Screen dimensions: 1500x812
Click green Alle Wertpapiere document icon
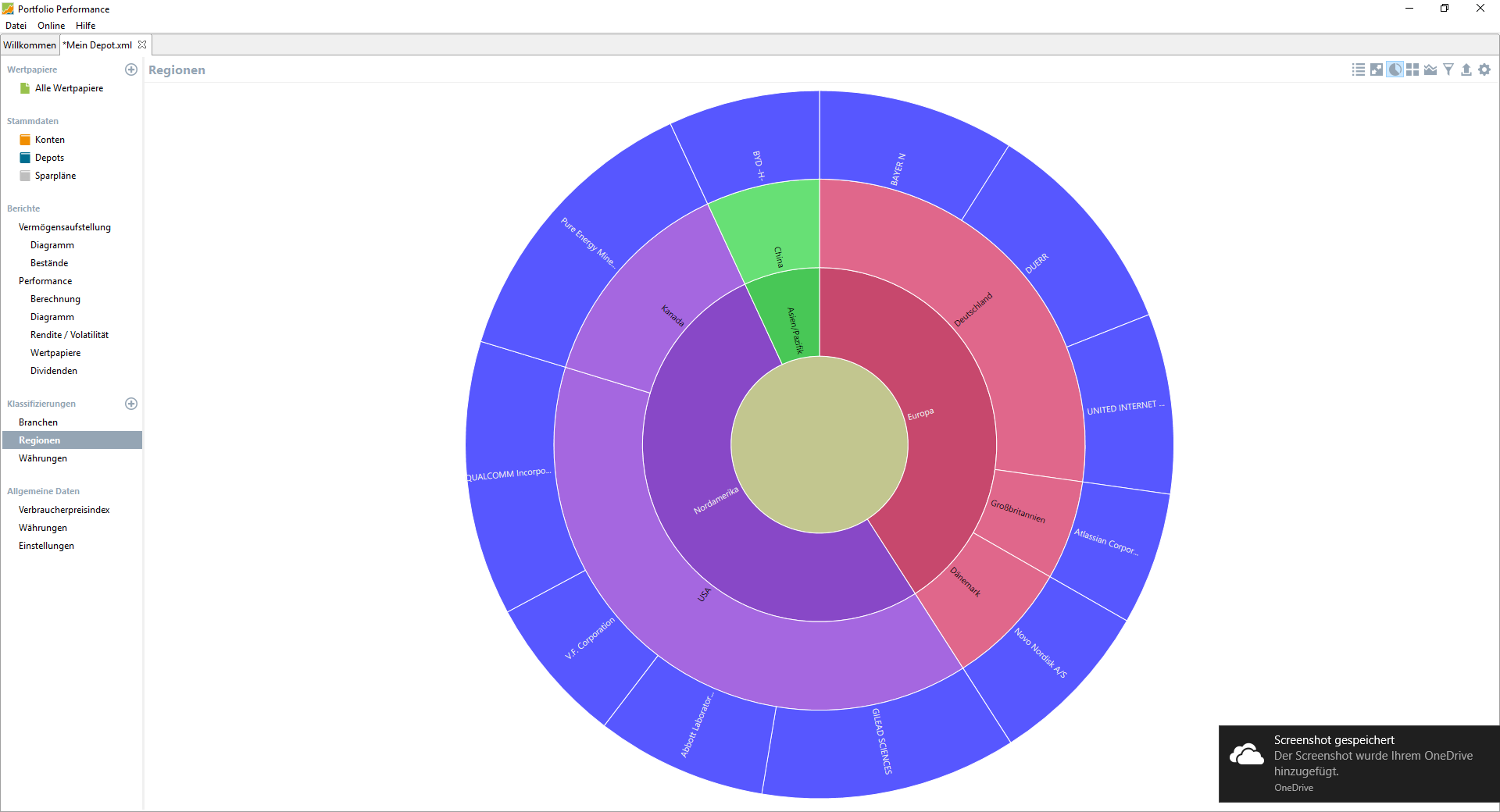(25, 88)
